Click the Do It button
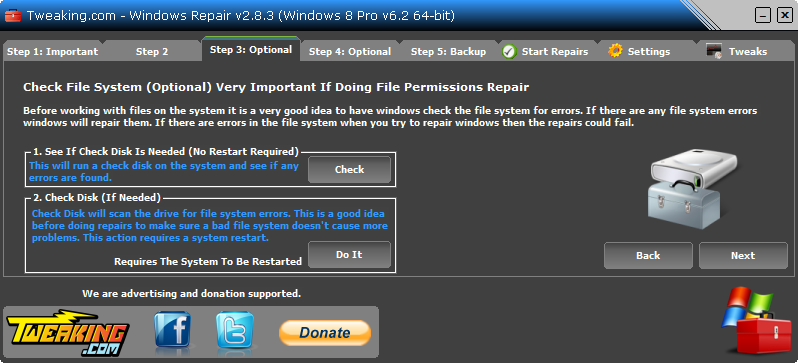This screenshot has height=363, width=798. (x=349, y=255)
